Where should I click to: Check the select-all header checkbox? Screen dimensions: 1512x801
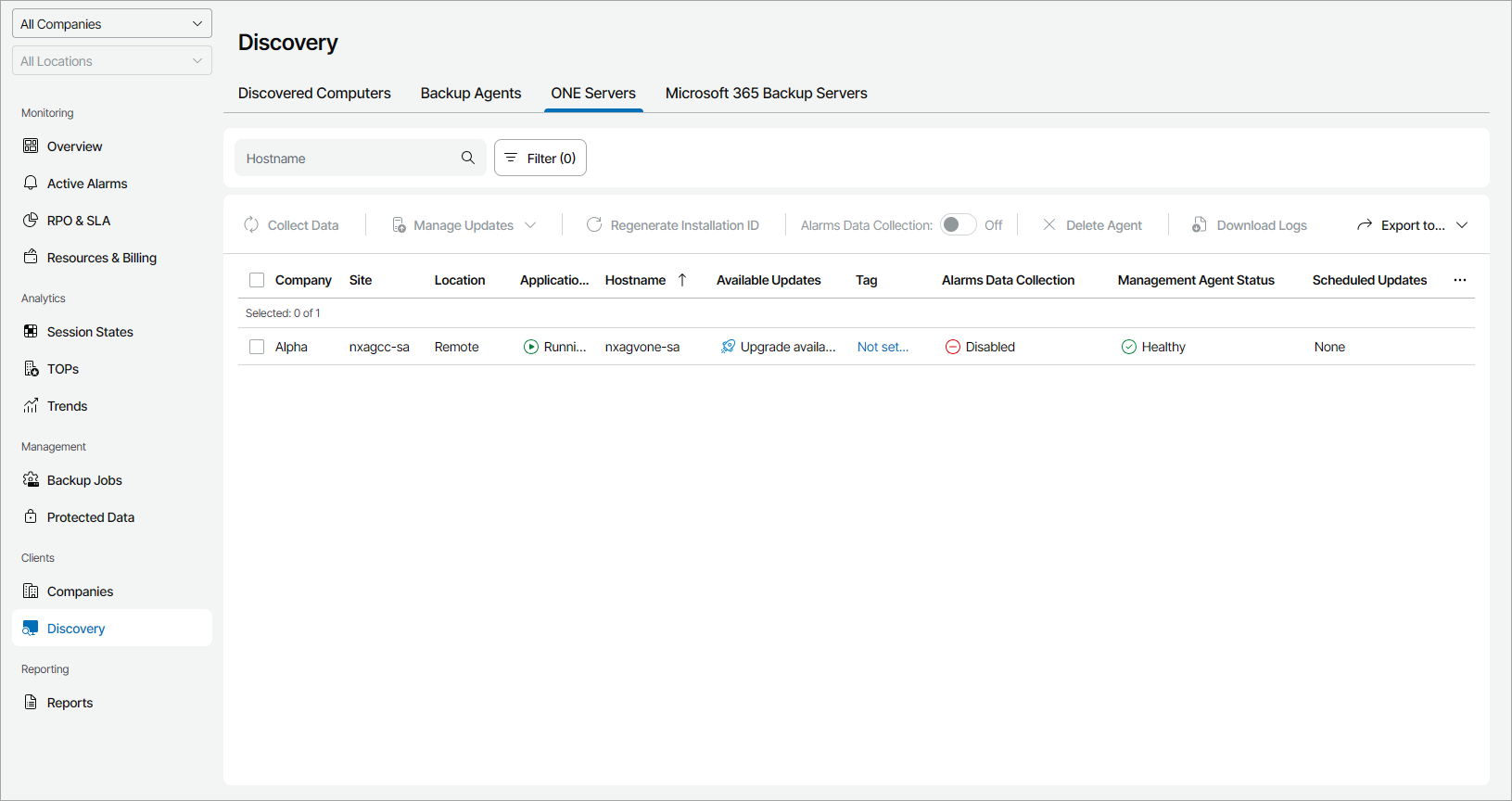coord(257,280)
